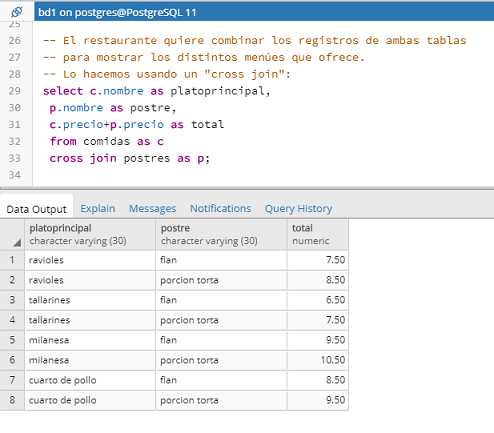The height and width of the screenshot is (433, 494).
Task: Place cursor in 'cross join postres as p;' line
Action: (x=130, y=158)
